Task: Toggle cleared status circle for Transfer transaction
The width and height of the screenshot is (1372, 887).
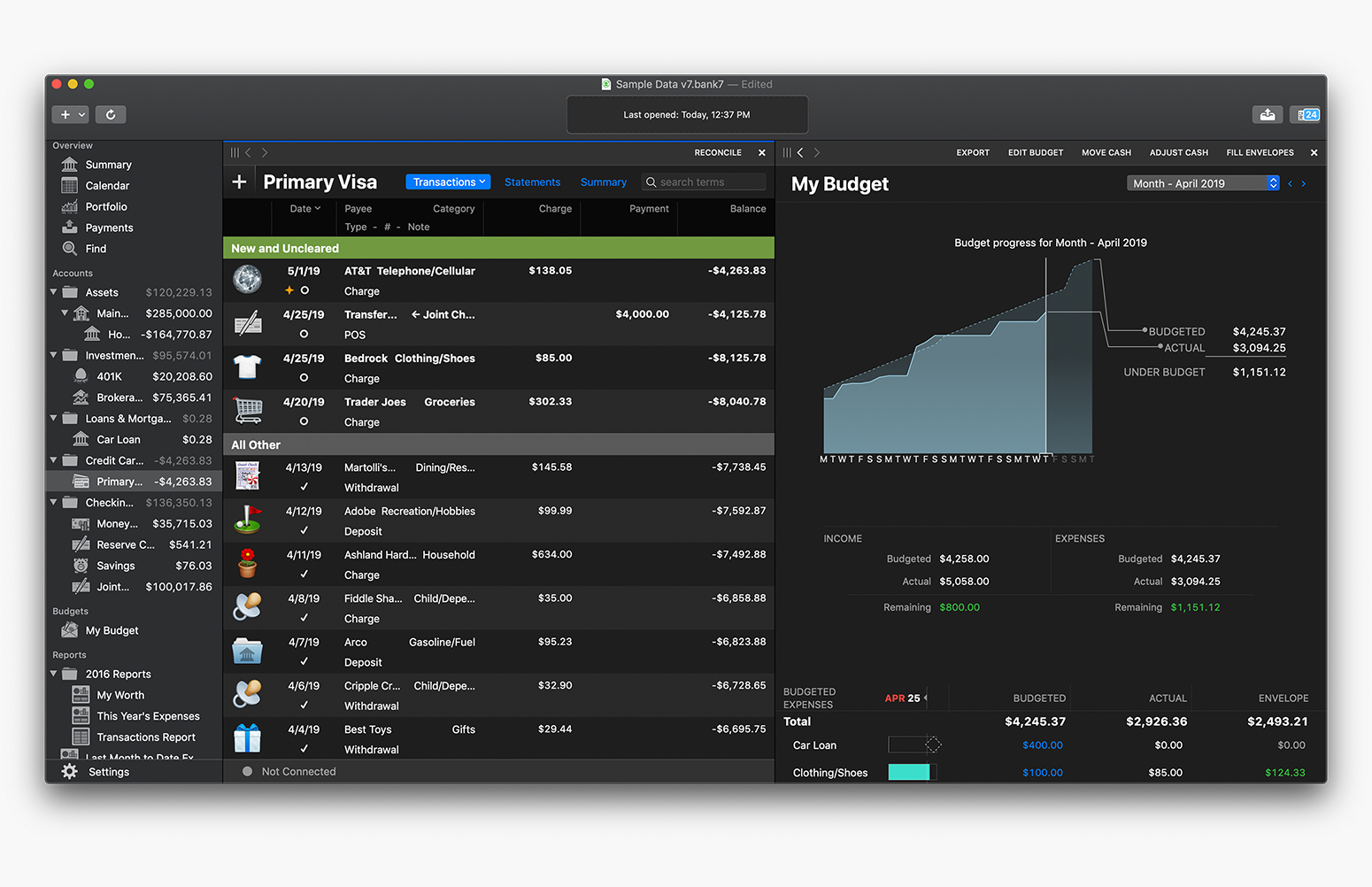Action: pyautogui.click(x=304, y=334)
